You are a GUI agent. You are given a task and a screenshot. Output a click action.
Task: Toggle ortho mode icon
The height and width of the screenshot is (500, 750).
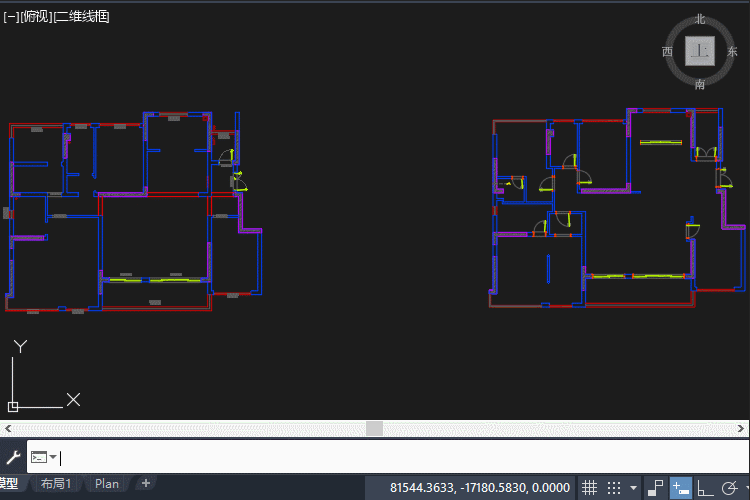click(x=705, y=488)
